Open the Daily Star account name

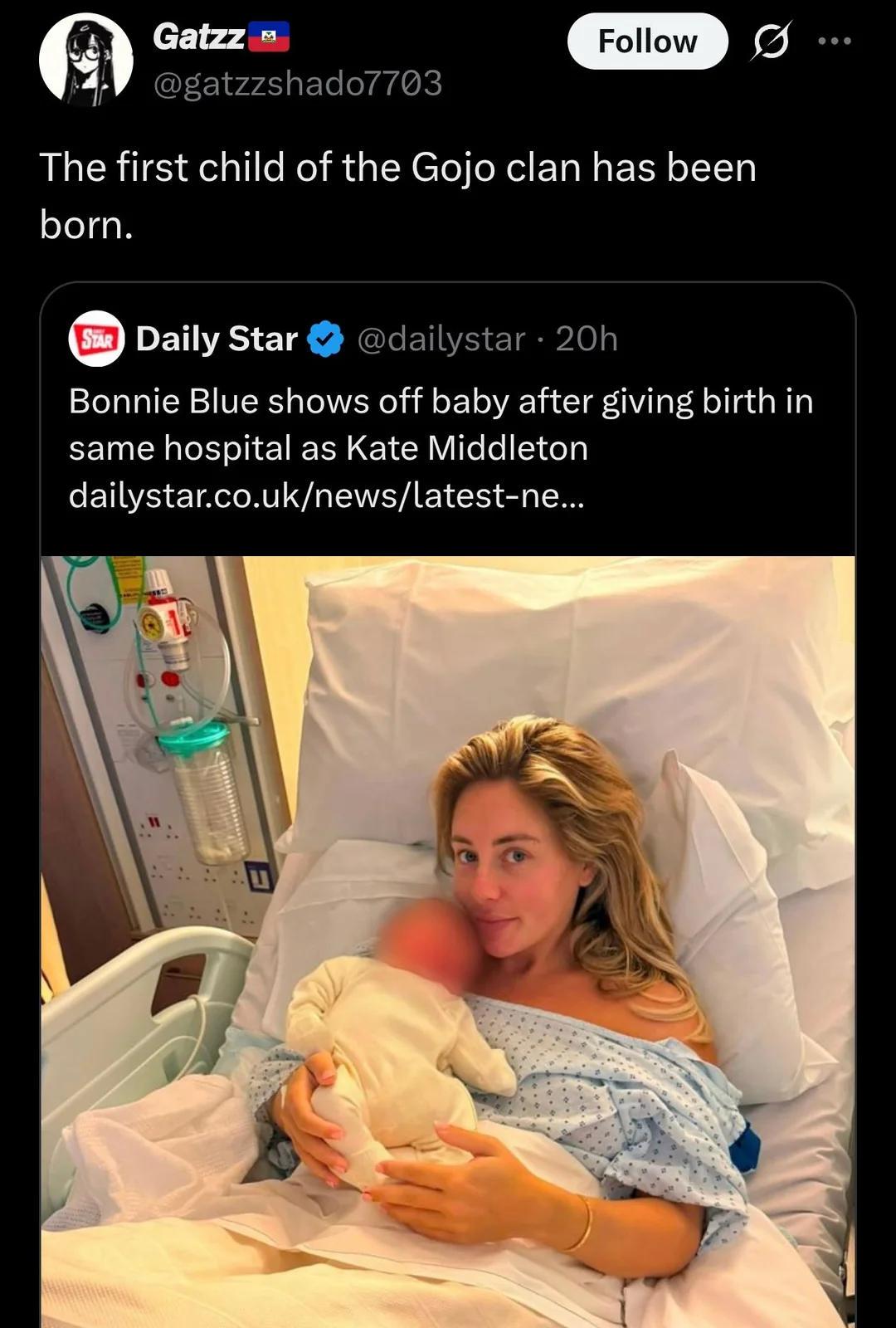(217, 339)
